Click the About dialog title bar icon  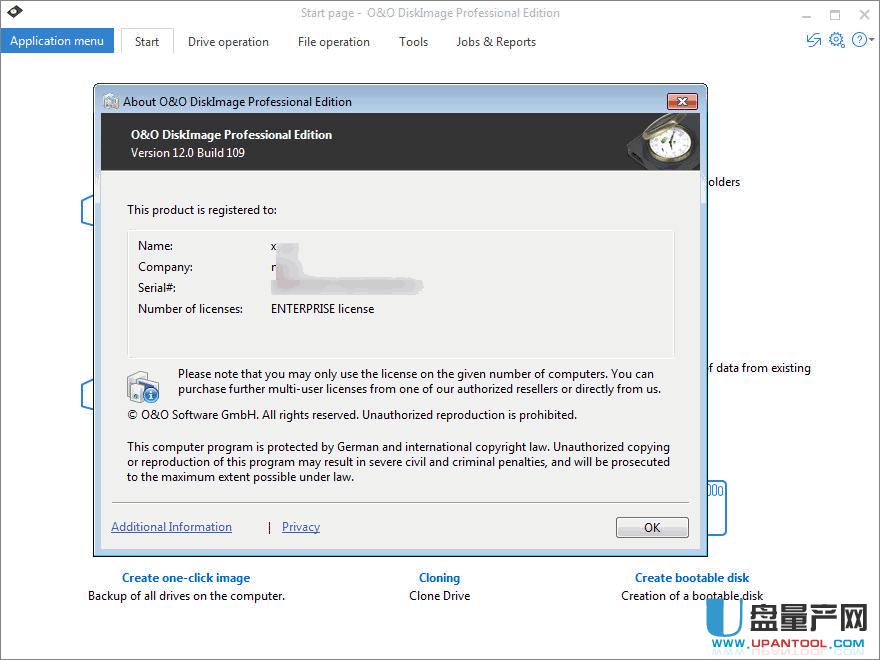click(111, 101)
